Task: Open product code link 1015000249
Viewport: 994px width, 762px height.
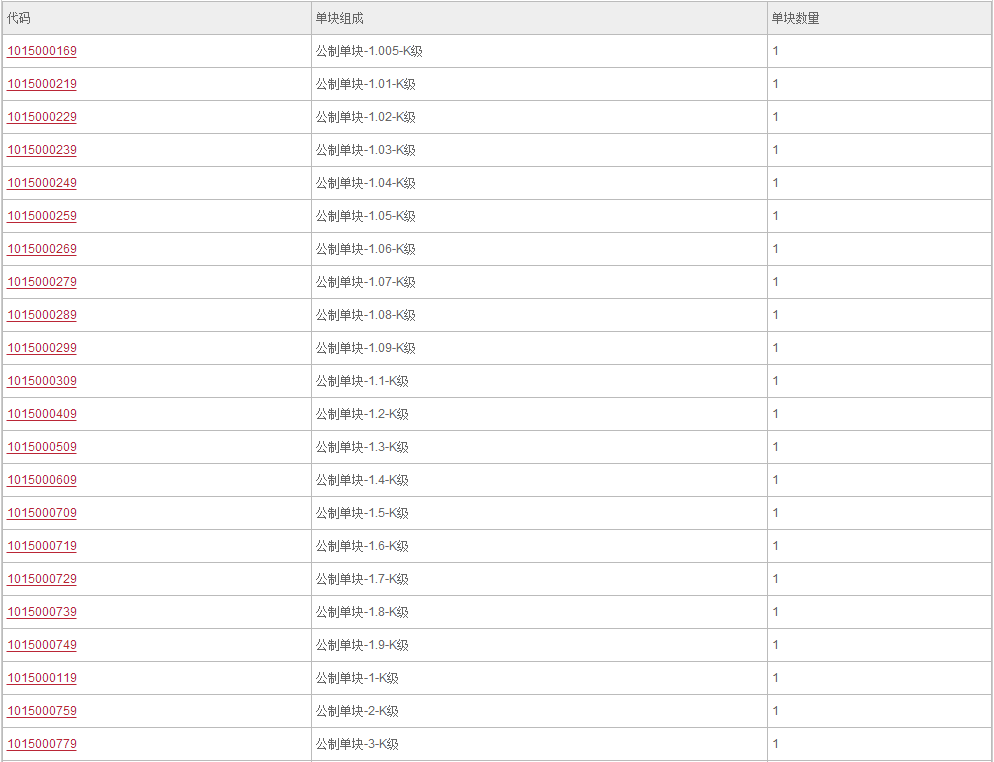Action: click(42, 183)
